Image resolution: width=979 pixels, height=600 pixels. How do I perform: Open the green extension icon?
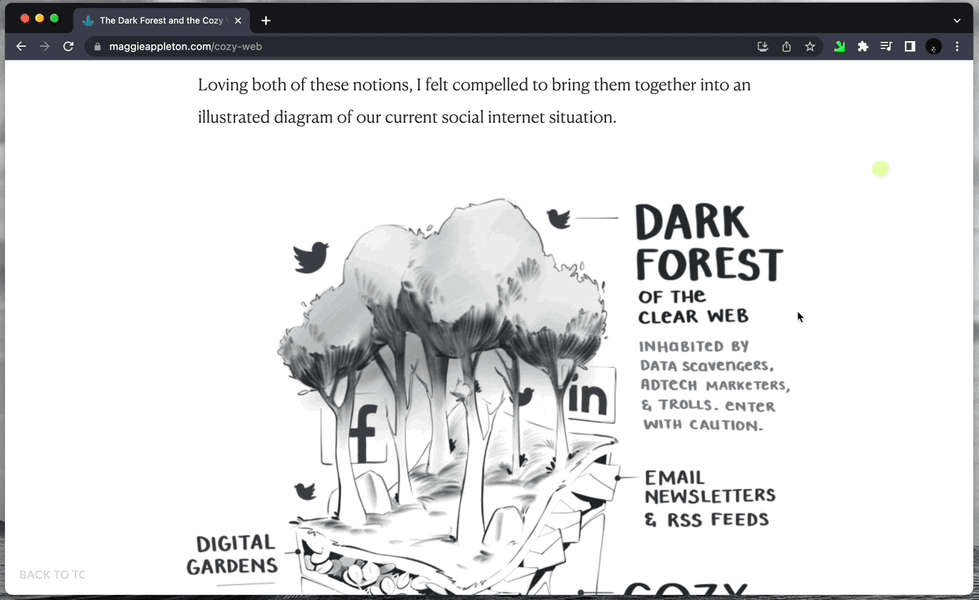tap(840, 46)
